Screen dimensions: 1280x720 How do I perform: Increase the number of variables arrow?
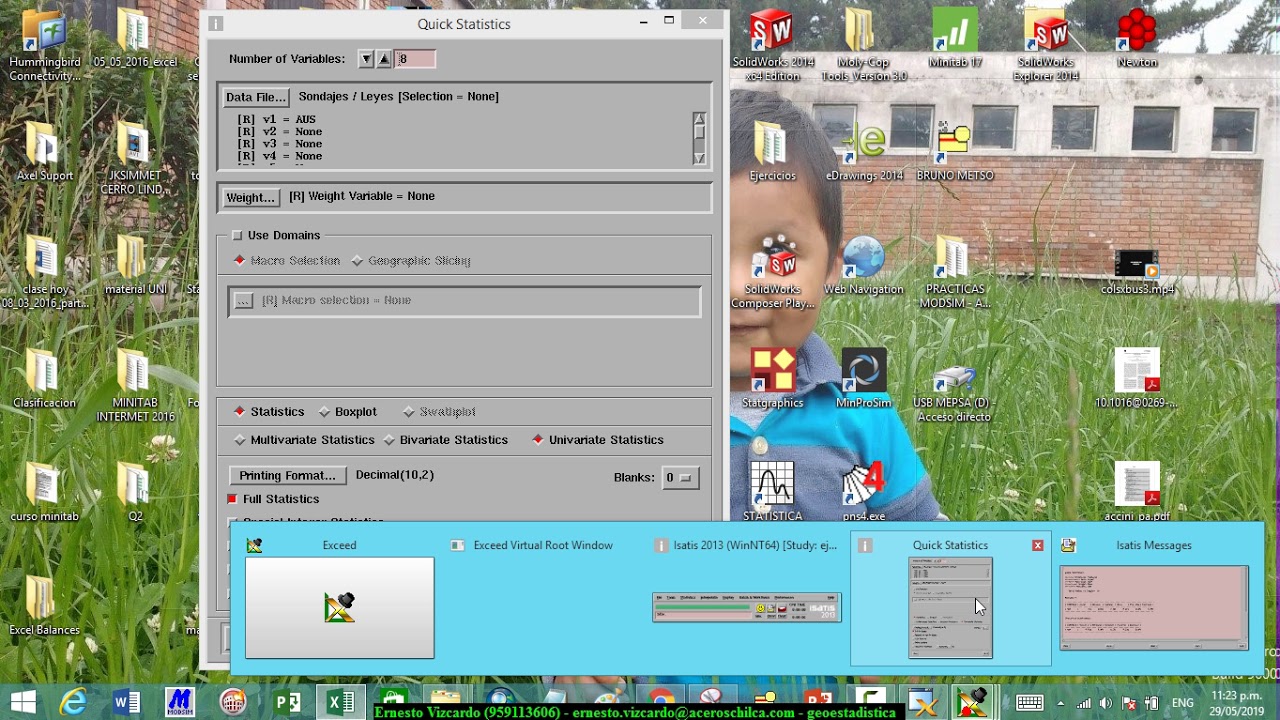(383, 59)
